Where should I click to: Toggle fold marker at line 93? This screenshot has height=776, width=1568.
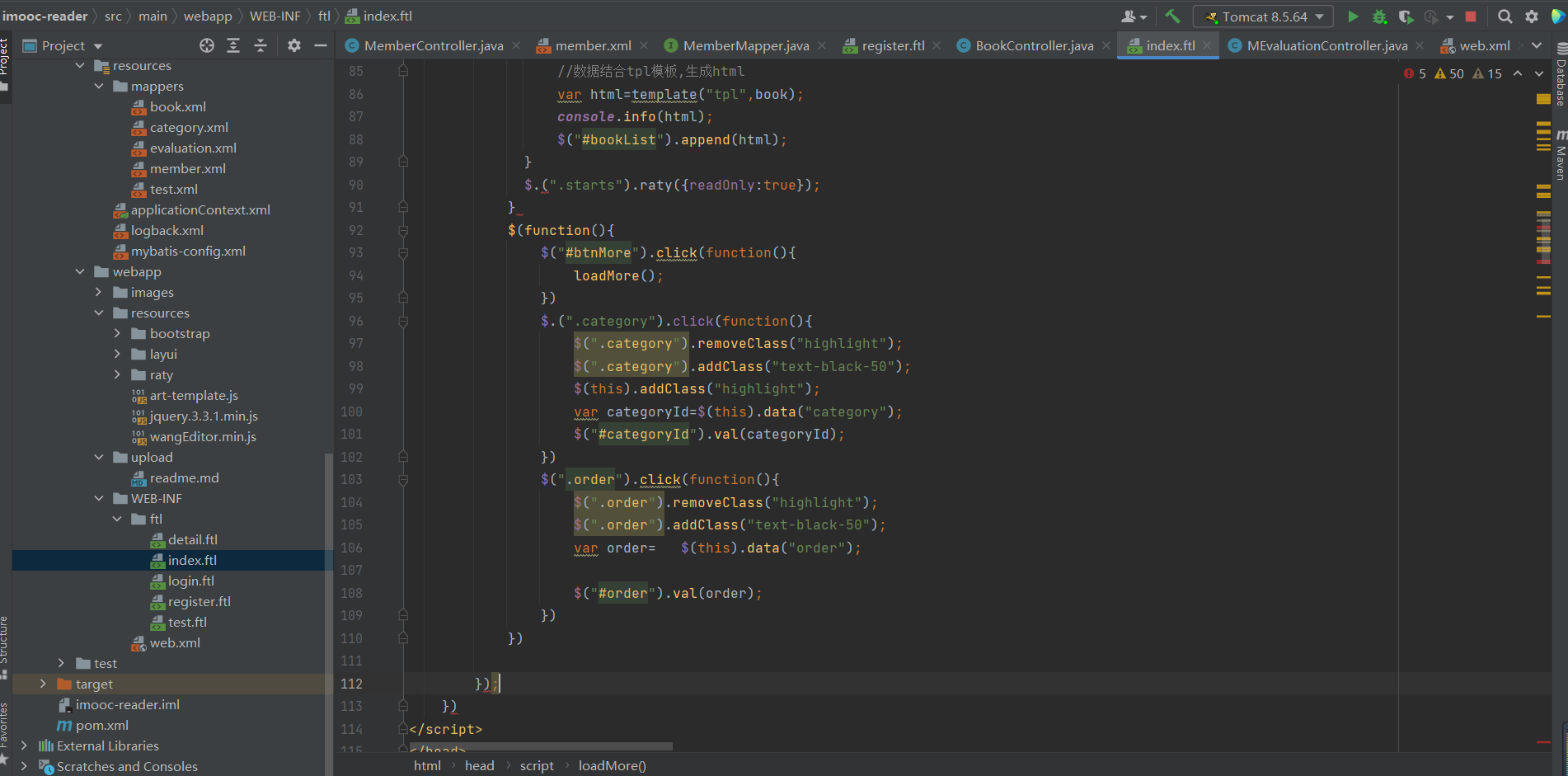click(x=403, y=252)
